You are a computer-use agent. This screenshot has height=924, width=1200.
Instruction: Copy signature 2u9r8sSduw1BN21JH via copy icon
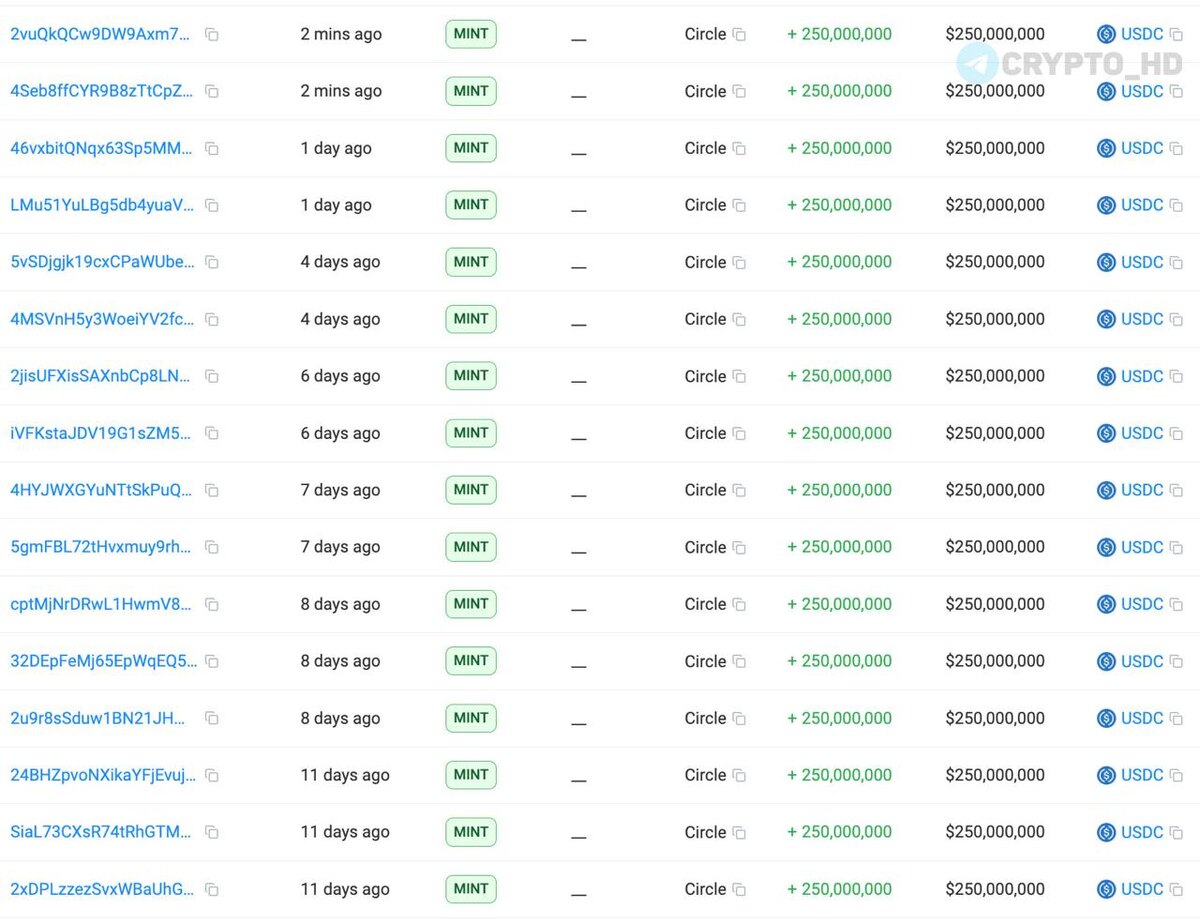(x=212, y=718)
